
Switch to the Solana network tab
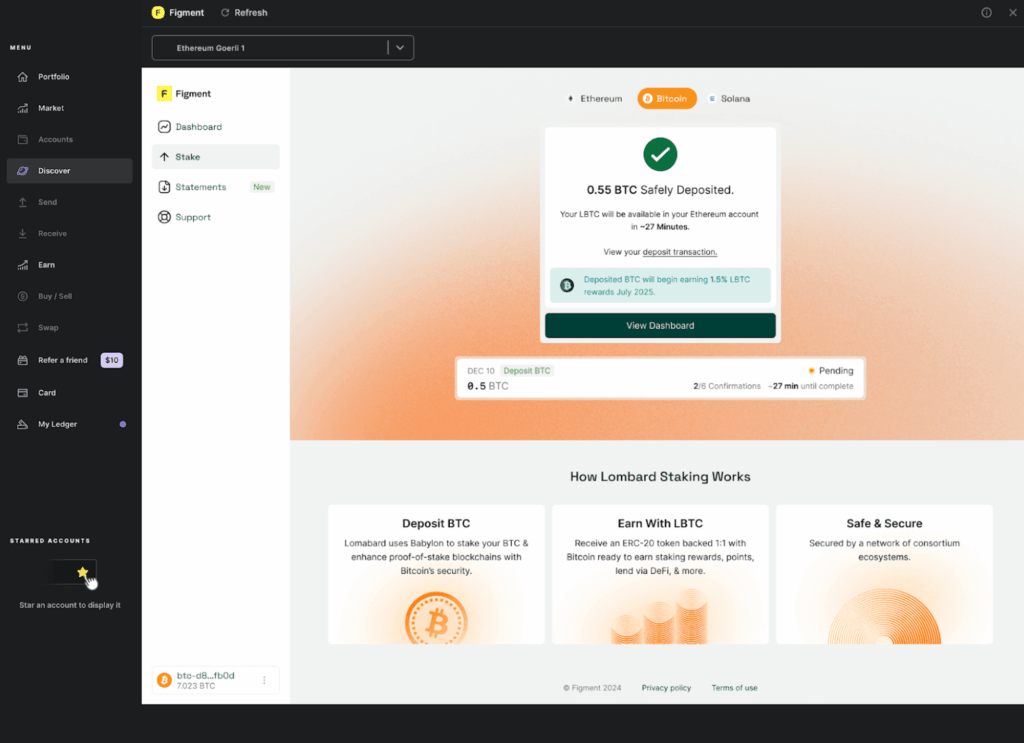(x=729, y=99)
